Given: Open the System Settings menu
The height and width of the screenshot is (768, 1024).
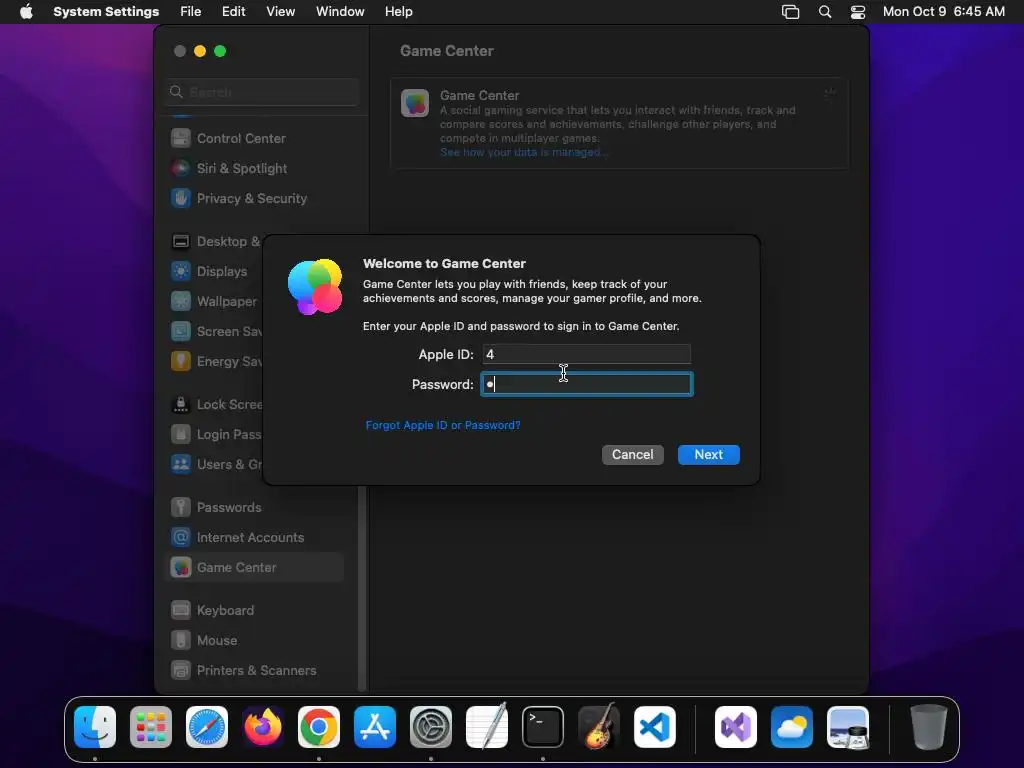Looking at the screenshot, I should (x=106, y=12).
